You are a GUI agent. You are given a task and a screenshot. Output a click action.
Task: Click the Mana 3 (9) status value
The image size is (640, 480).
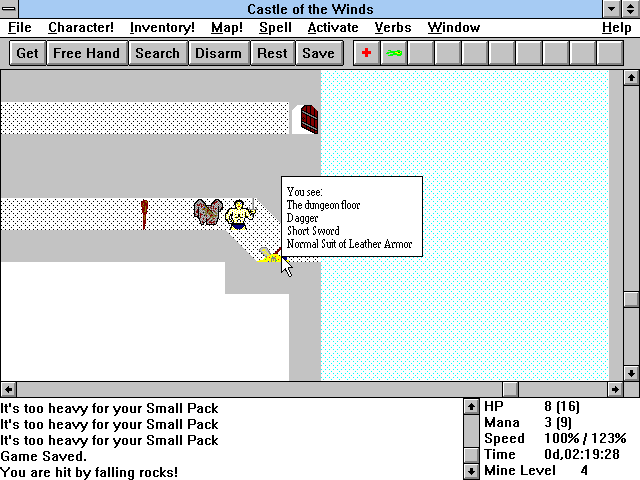click(x=558, y=422)
